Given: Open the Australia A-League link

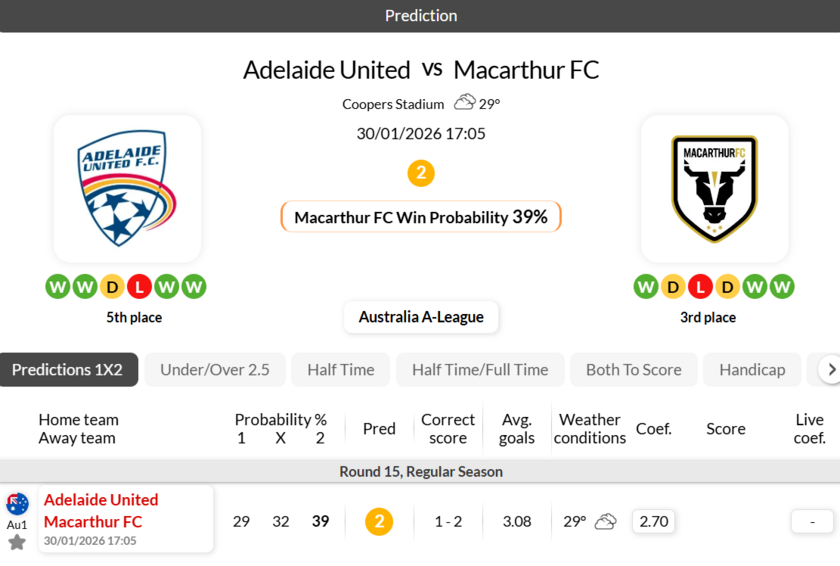Looking at the screenshot, I should pos(421,317).
